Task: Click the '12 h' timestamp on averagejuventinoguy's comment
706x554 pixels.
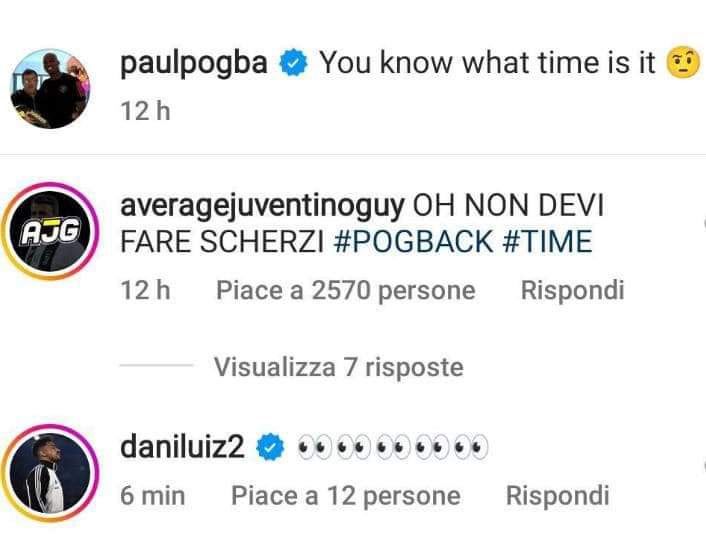Action: (144, 291)
